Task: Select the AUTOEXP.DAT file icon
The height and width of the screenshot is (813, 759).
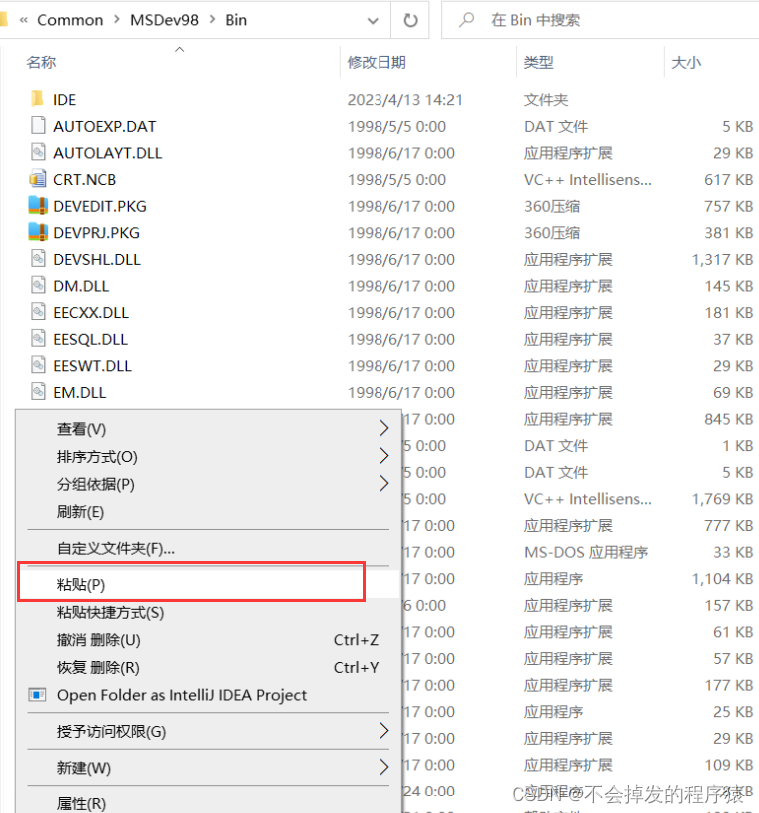Action: [x=38, y=126]
